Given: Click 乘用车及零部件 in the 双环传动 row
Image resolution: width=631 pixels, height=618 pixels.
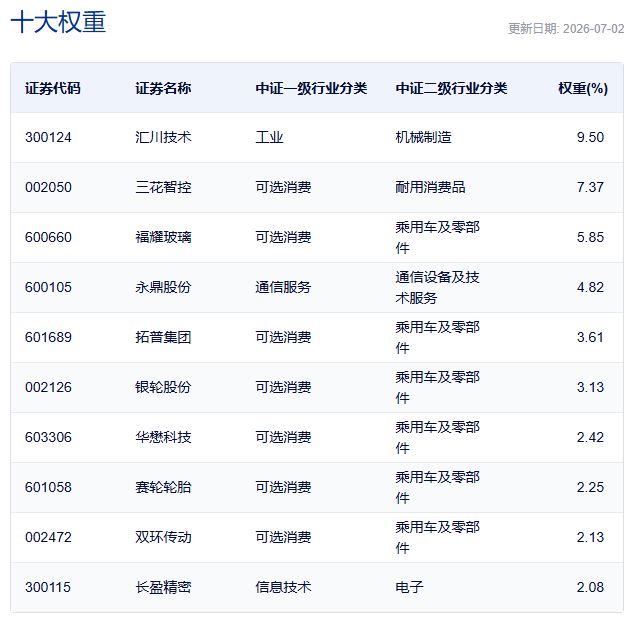Looking at the screenshot, I should click(x=437, y=537).
